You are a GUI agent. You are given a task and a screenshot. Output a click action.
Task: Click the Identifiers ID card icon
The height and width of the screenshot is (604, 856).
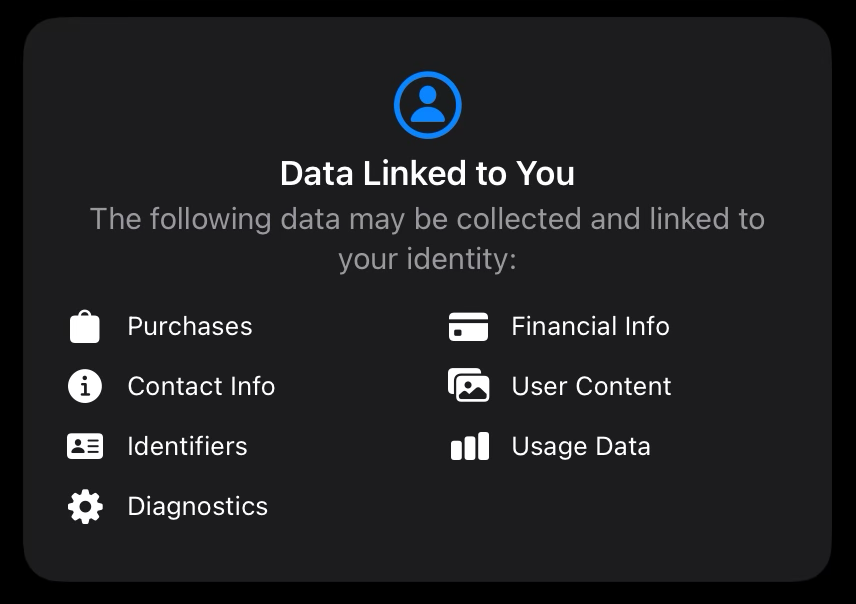tap(85, 446)
